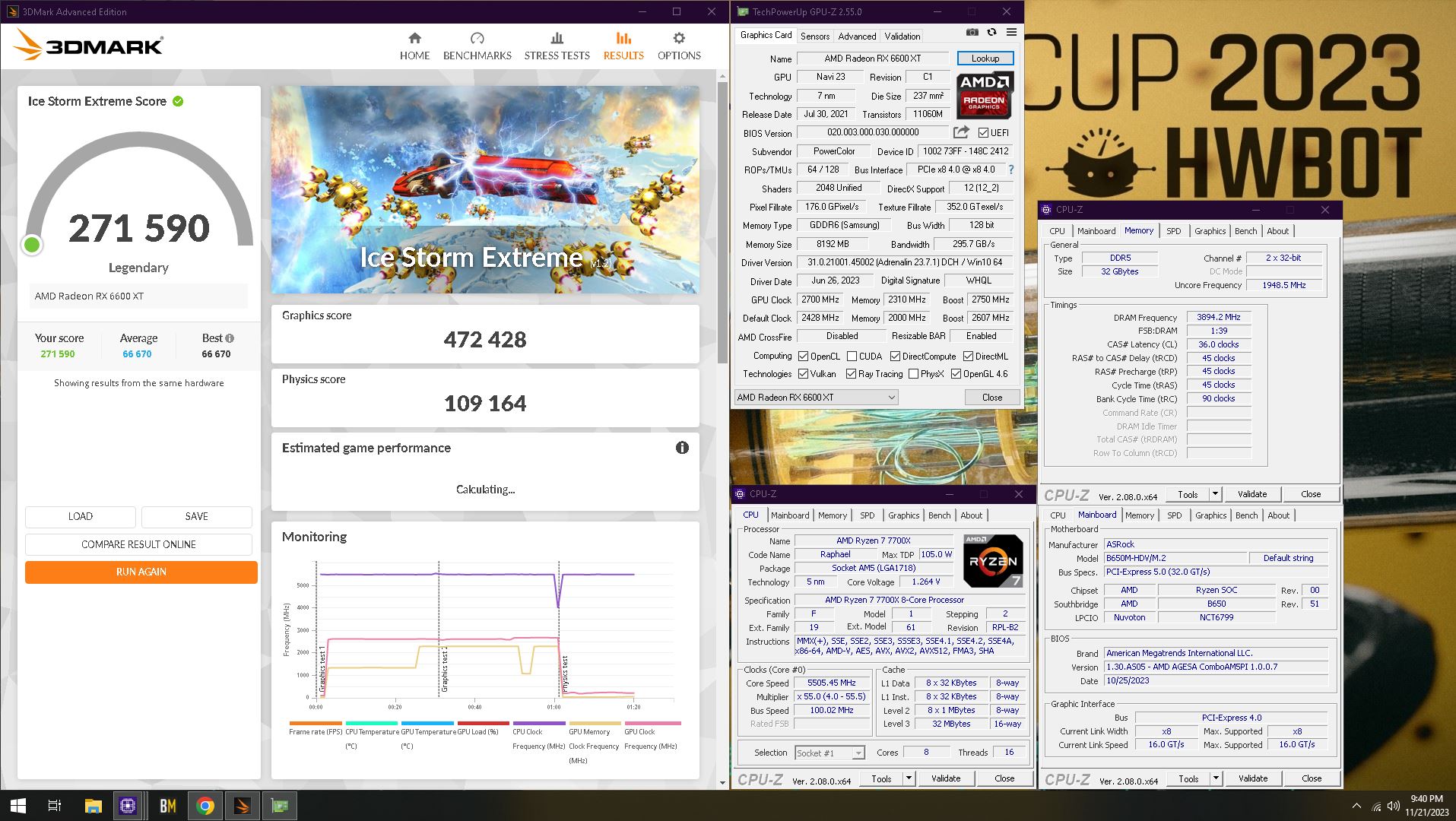The height and width of the screenshot is (821, 1456).
Task: Open the Windows Start menu
Action: pos(18,806)
